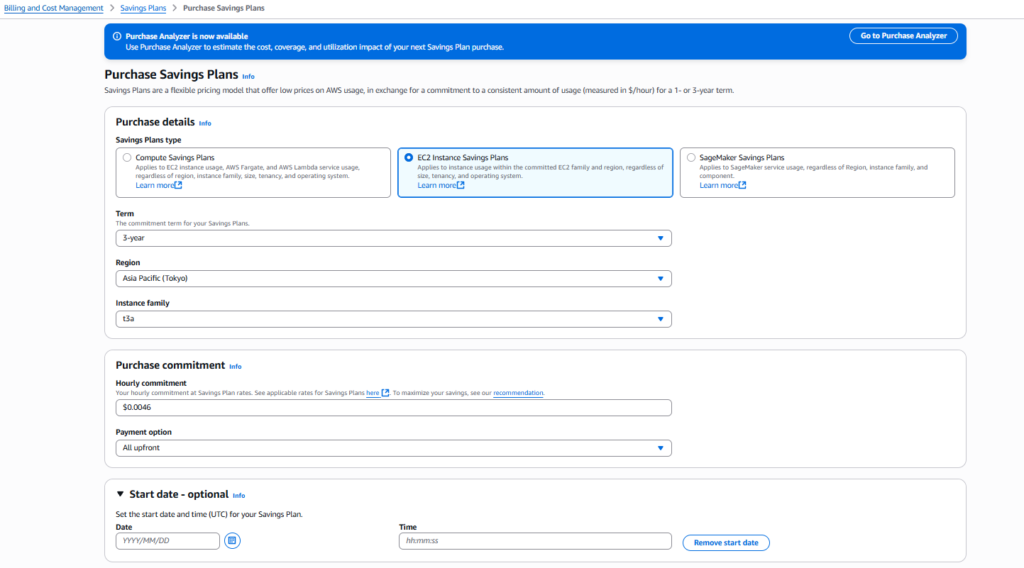Click Info next to Purchase commitment heading
This screenshot has width=1024, height=568.
coord(235,366)
